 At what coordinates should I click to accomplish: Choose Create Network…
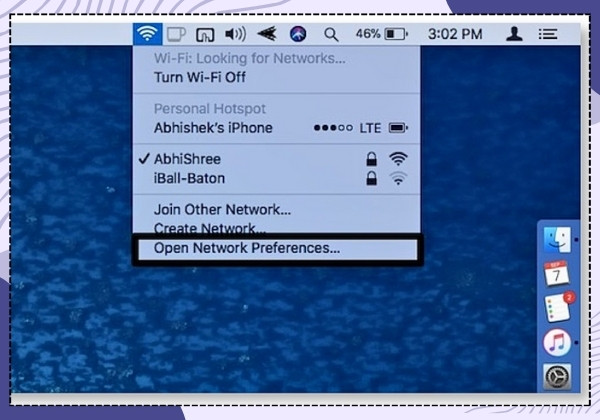coord(276,228)
